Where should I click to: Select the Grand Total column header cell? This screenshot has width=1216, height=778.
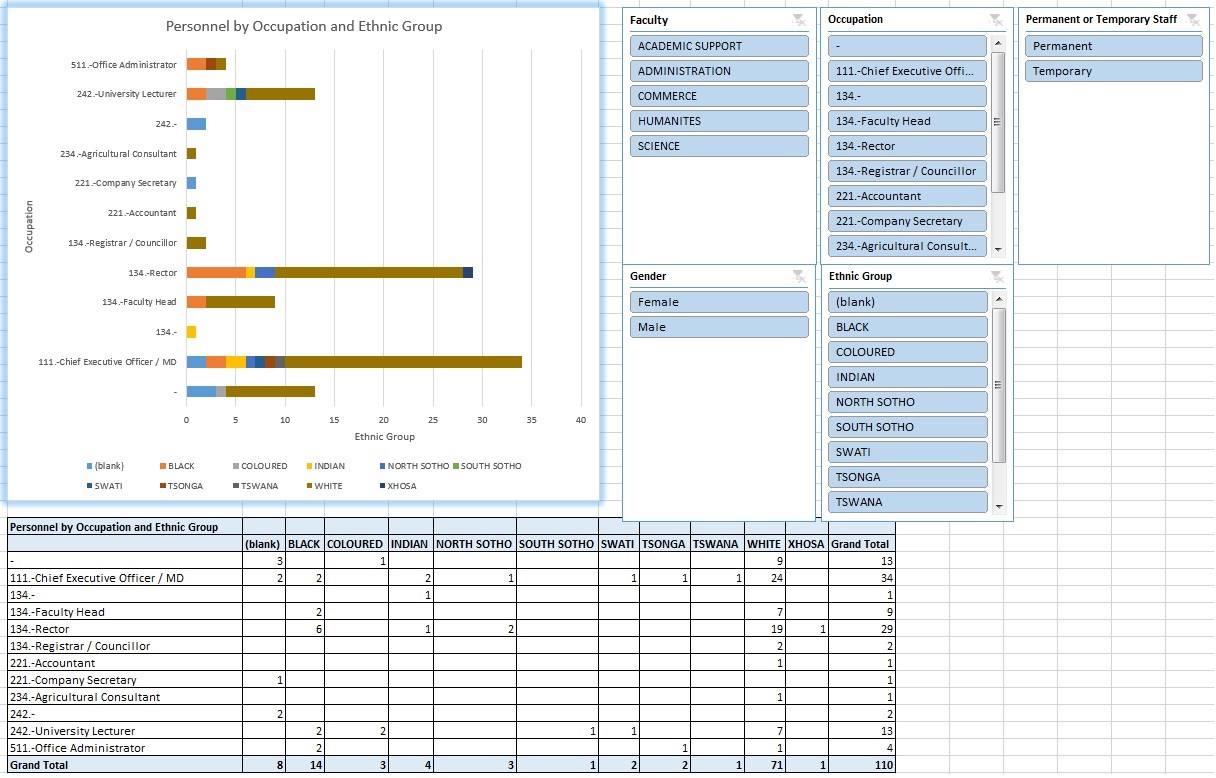pyautogui.click(x=861, y=544)
